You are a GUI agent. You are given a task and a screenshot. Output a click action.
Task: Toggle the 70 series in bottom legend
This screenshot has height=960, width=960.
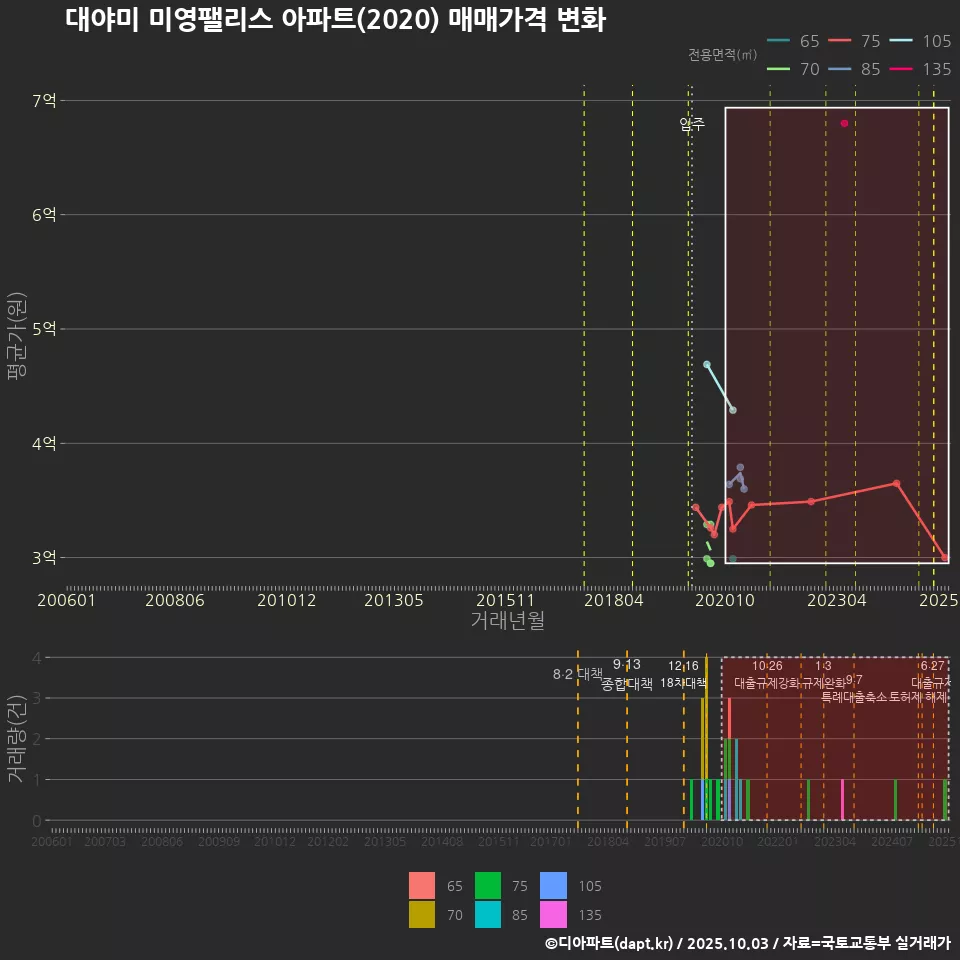pos(420,915)
